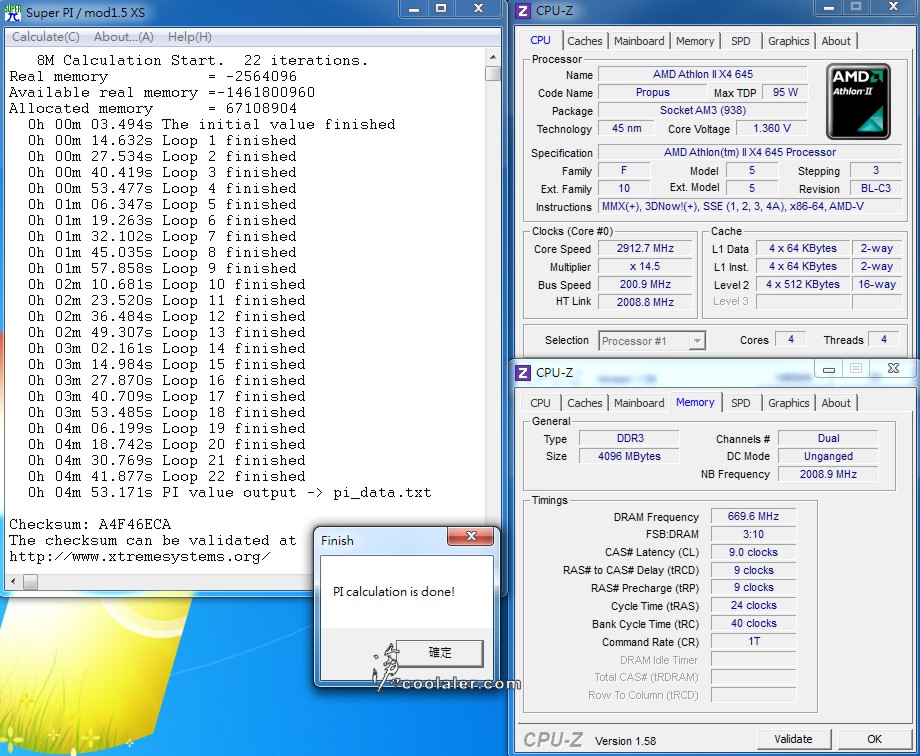Image resolution: width=920 pixels, height=756 pixels.
Task: Click the Core Speed value 2912.7 MHz
Action: pyautogui.click(x=645, y=248)
